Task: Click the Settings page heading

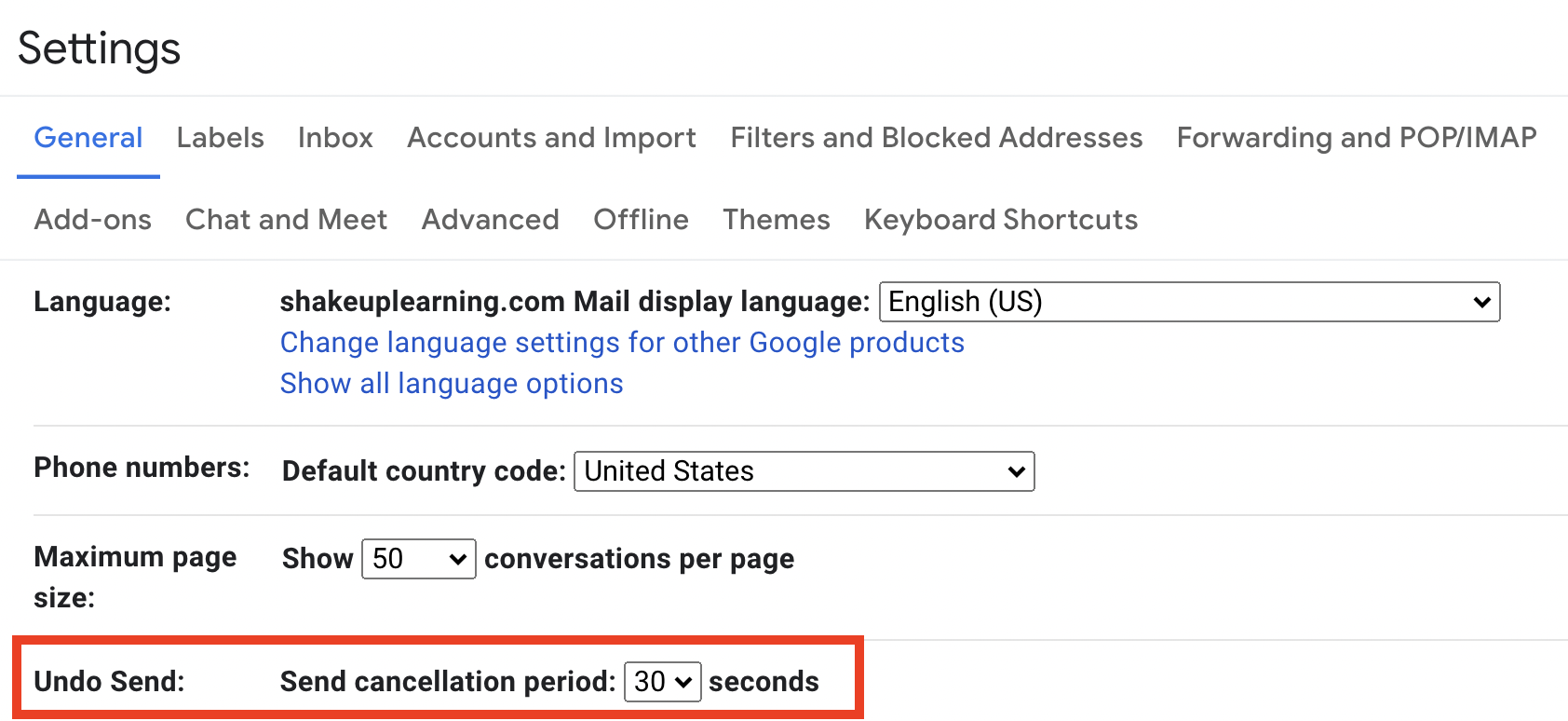Action: pyautogui.click(x=99, y=48)
